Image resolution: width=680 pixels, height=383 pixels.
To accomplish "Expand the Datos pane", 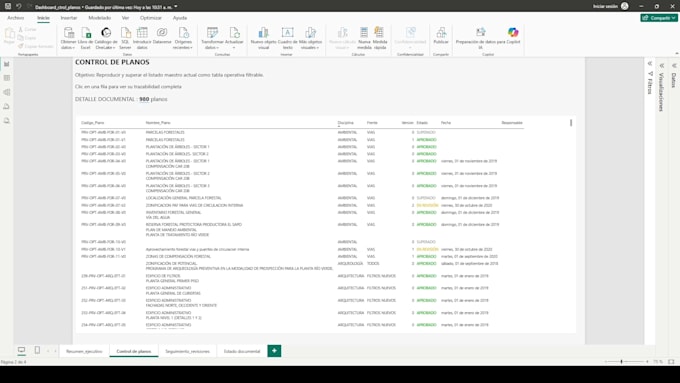I will [674, 65].
